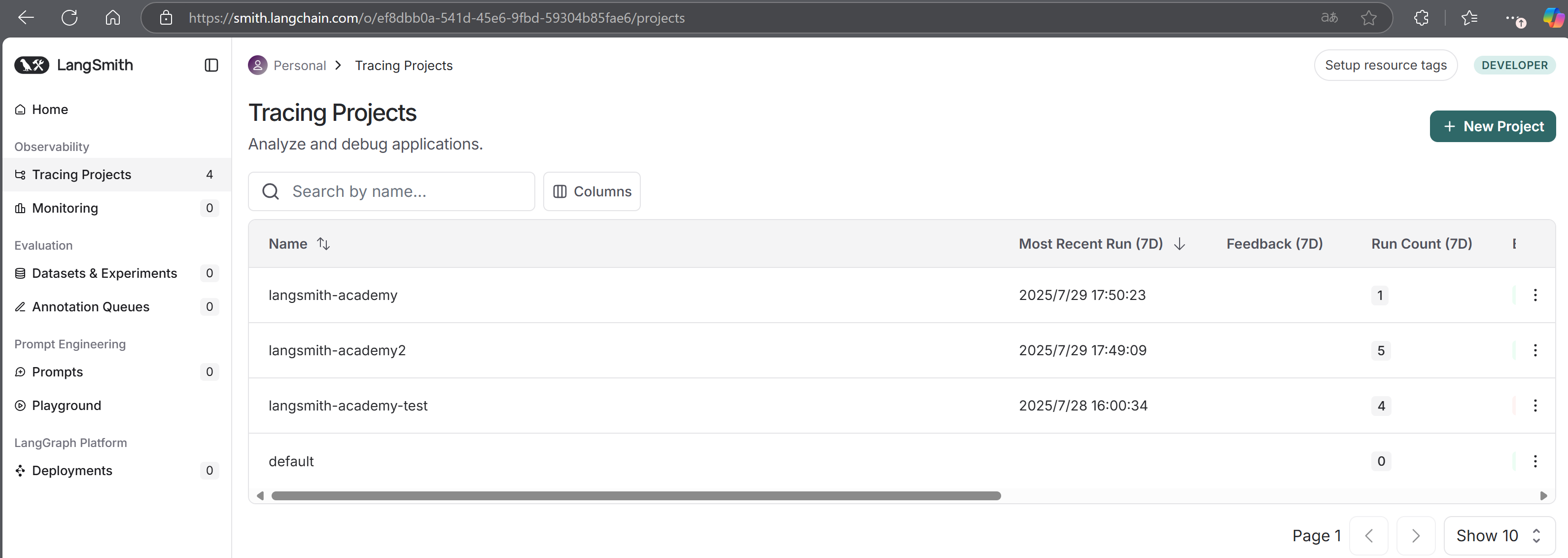Screen dimensions: 1568x558
Task: Open default project
Action: tap(291, 461)
